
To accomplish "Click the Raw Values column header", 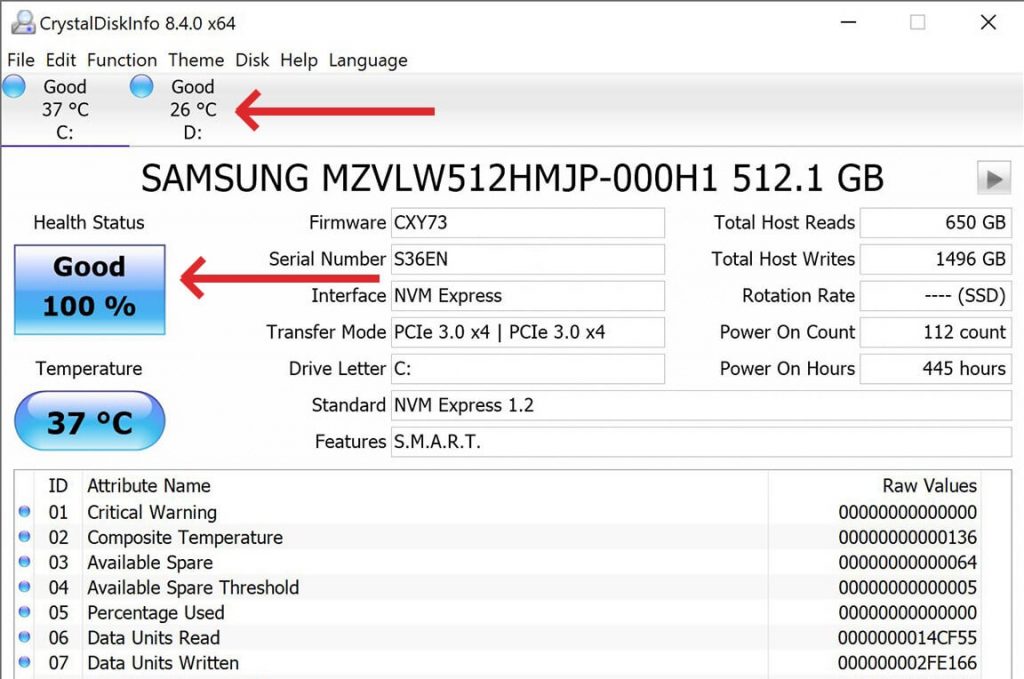I will coord(929,486).
